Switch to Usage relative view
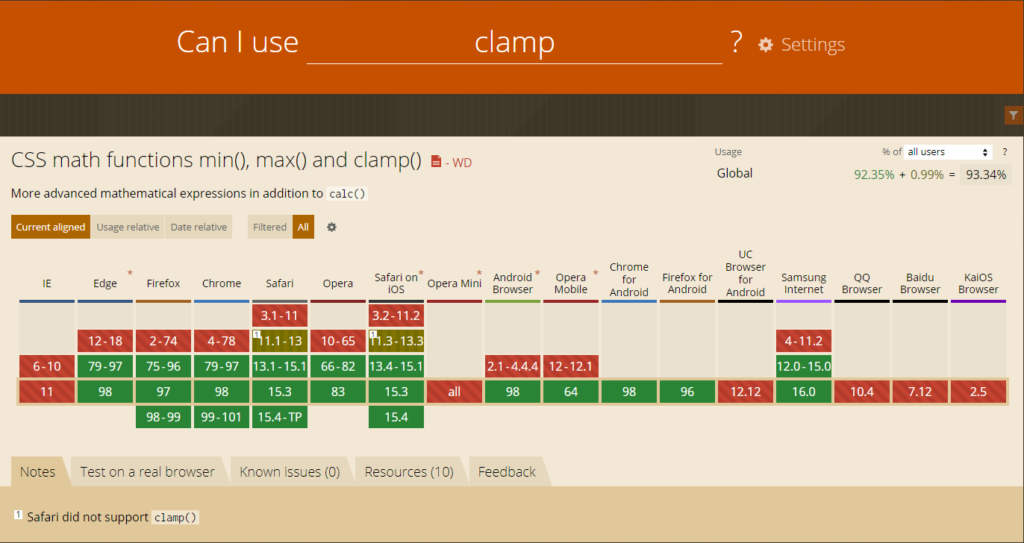 (128, 227)
